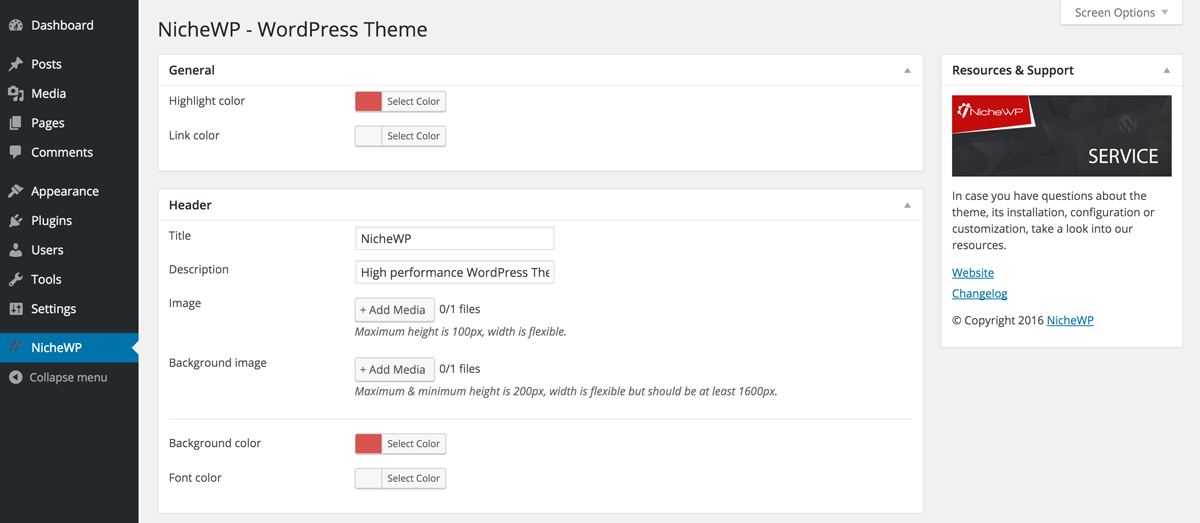Click the Plugins plug icon
Viewport: 1200px width, 523px height.
tap(15, 220)
